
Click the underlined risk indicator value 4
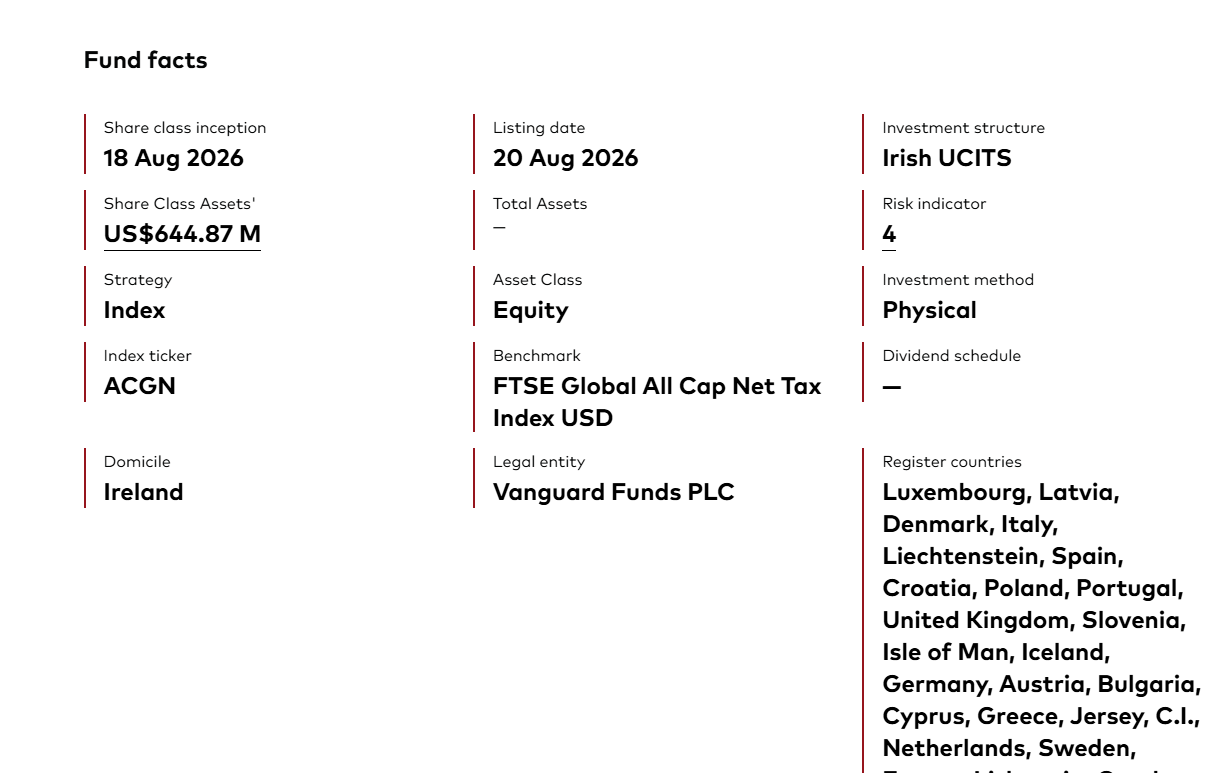pos(889,234)
